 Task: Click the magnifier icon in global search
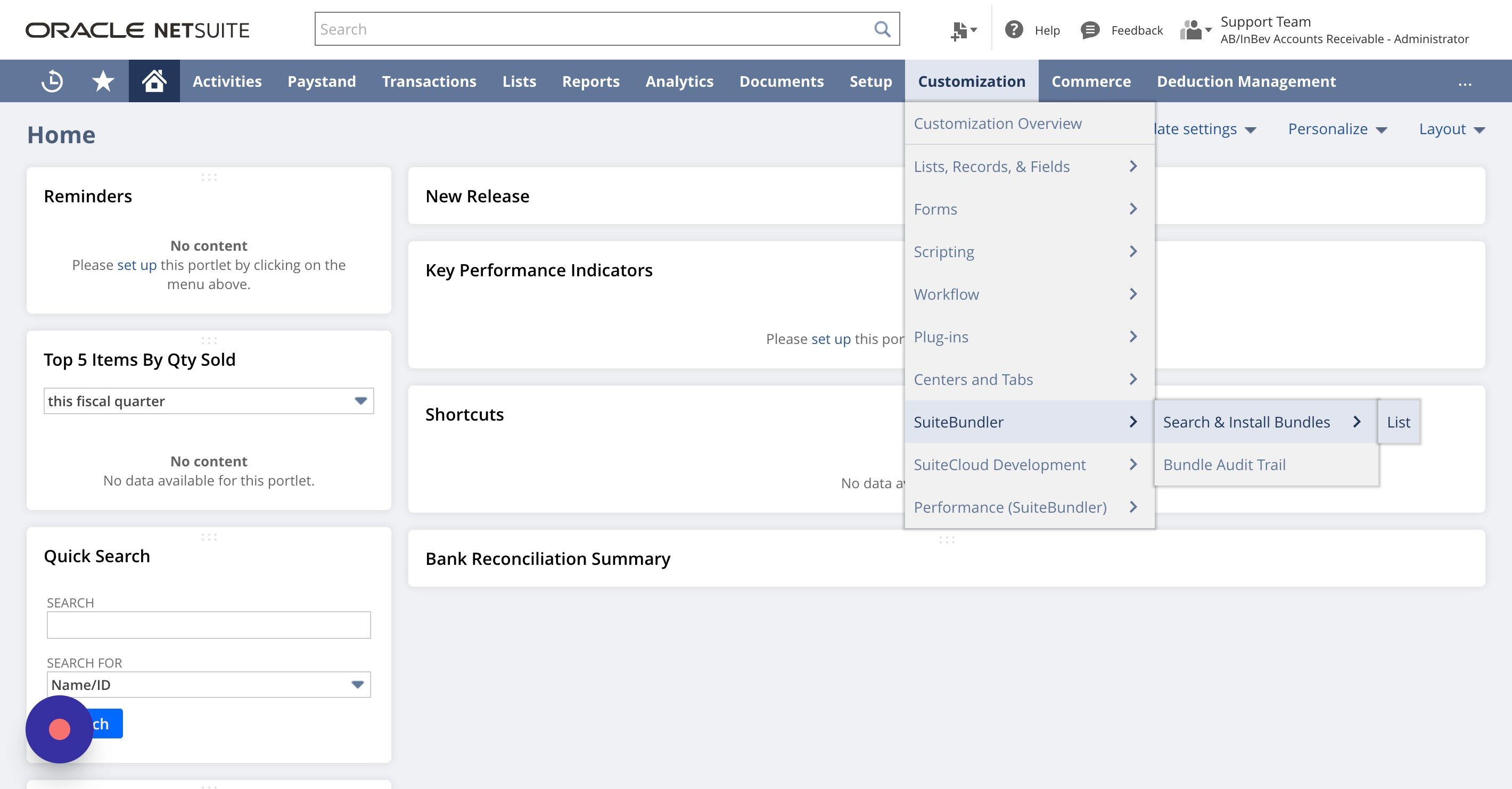(882, 29)
